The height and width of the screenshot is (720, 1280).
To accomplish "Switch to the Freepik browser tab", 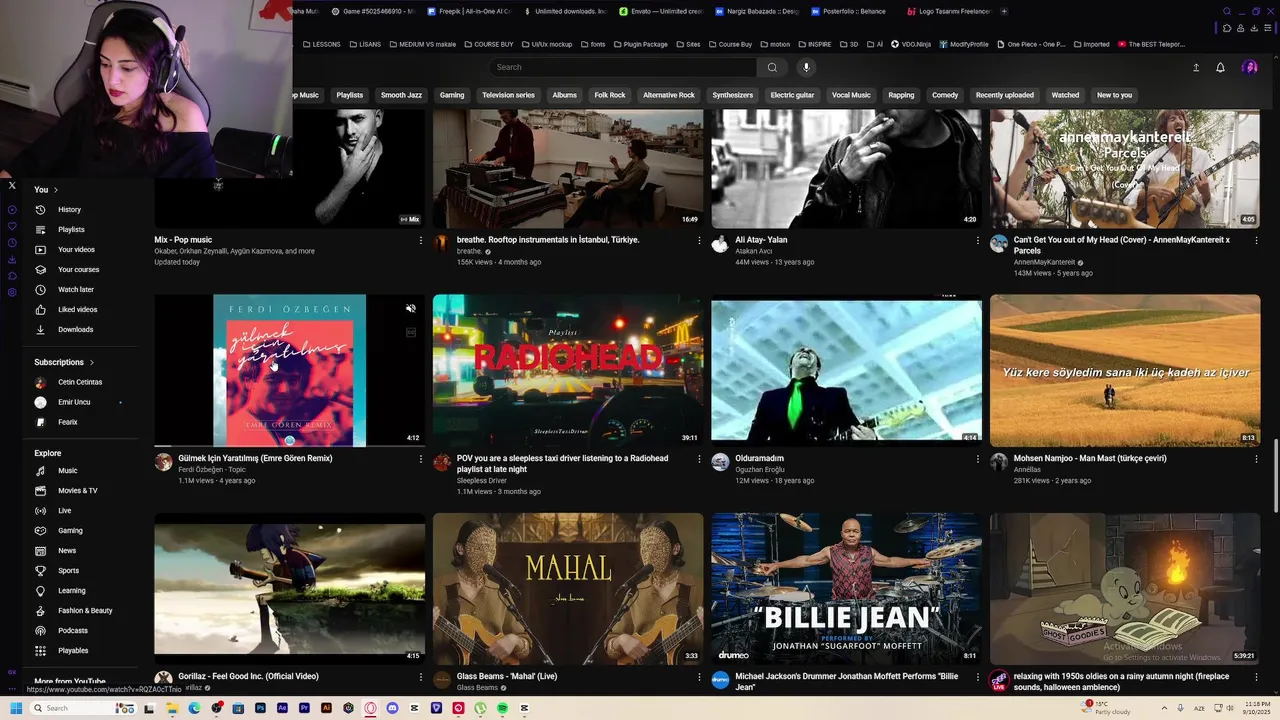I will 468,11.
